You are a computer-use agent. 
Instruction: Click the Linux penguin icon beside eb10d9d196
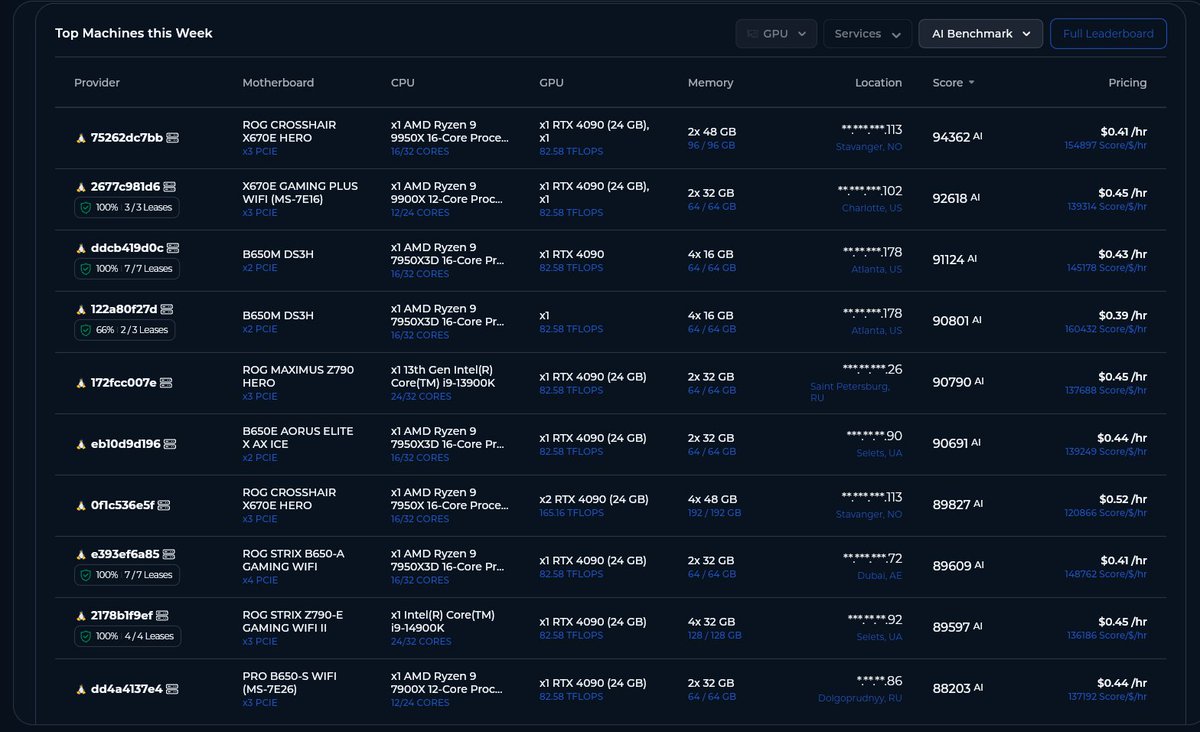pyautogui.click(x=81, y=444)
